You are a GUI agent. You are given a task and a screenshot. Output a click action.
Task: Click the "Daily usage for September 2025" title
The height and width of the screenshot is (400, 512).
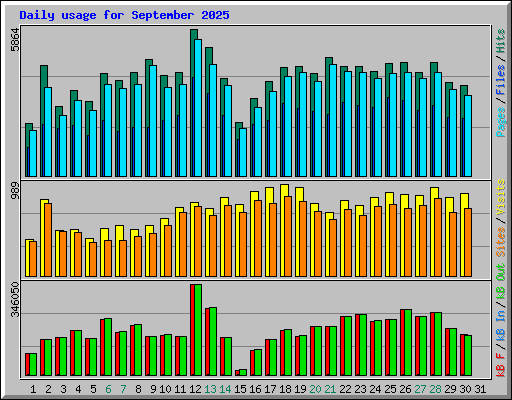click(124, 15)
